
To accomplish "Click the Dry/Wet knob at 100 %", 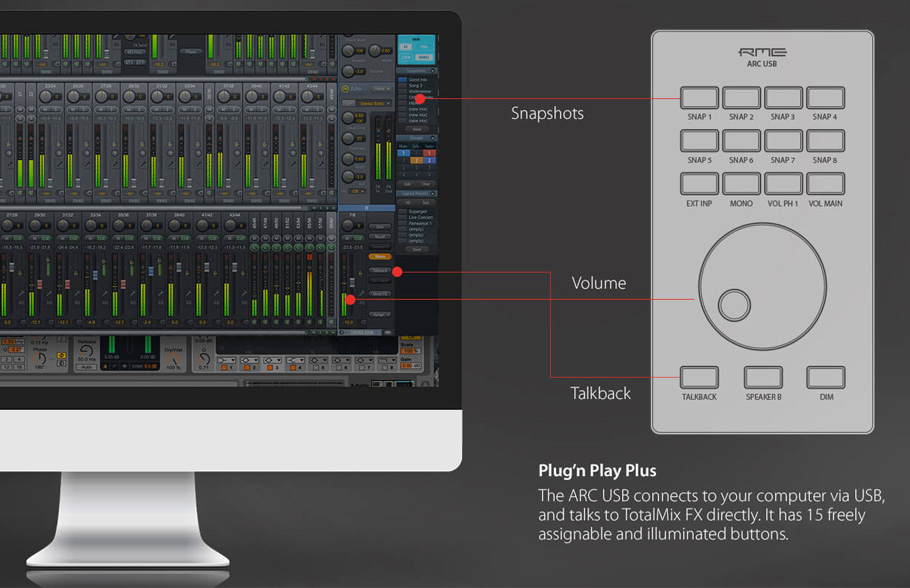I will point(173,360).
